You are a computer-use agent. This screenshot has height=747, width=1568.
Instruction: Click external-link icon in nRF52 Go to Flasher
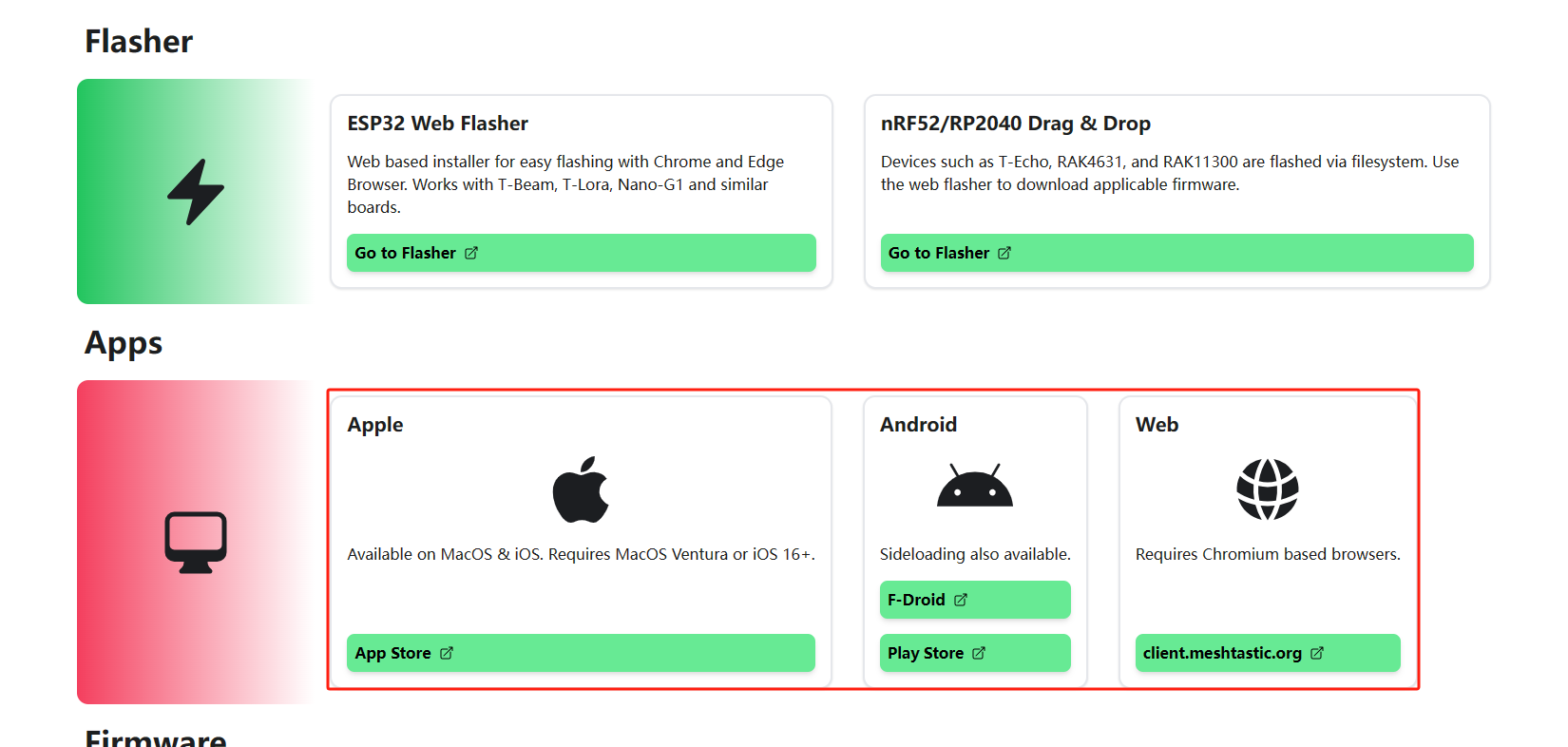coord(1004,253)
